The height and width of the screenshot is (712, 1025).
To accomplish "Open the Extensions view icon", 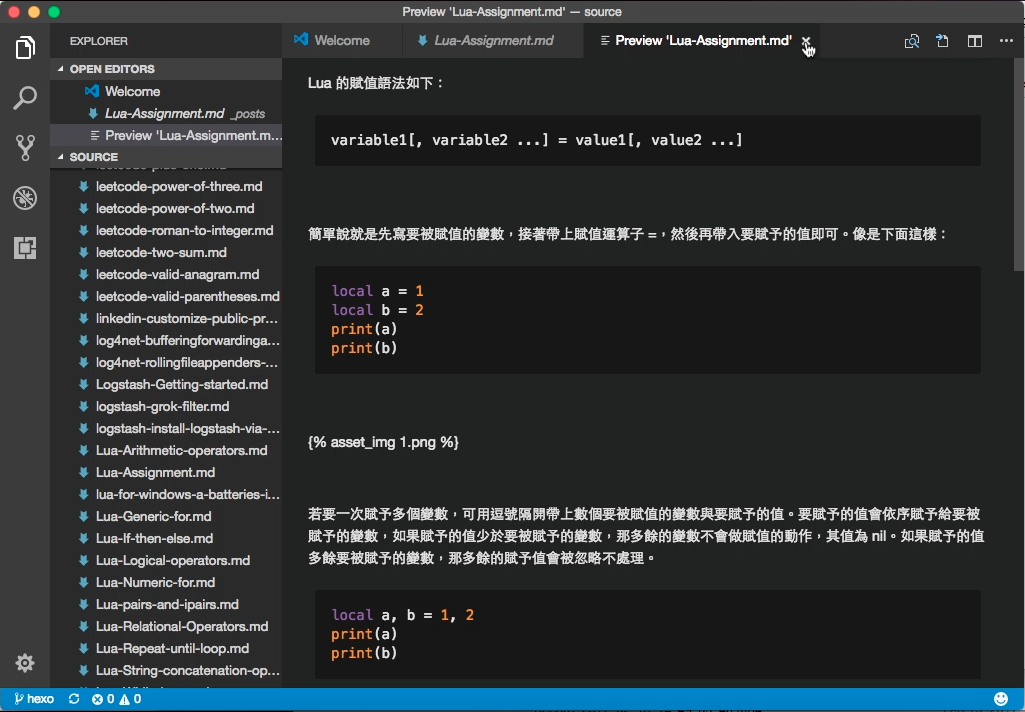I will point(25,248).
